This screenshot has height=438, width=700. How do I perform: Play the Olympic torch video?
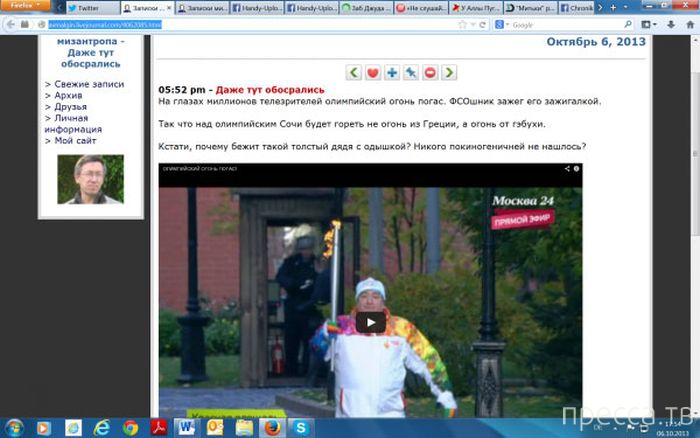371,322
